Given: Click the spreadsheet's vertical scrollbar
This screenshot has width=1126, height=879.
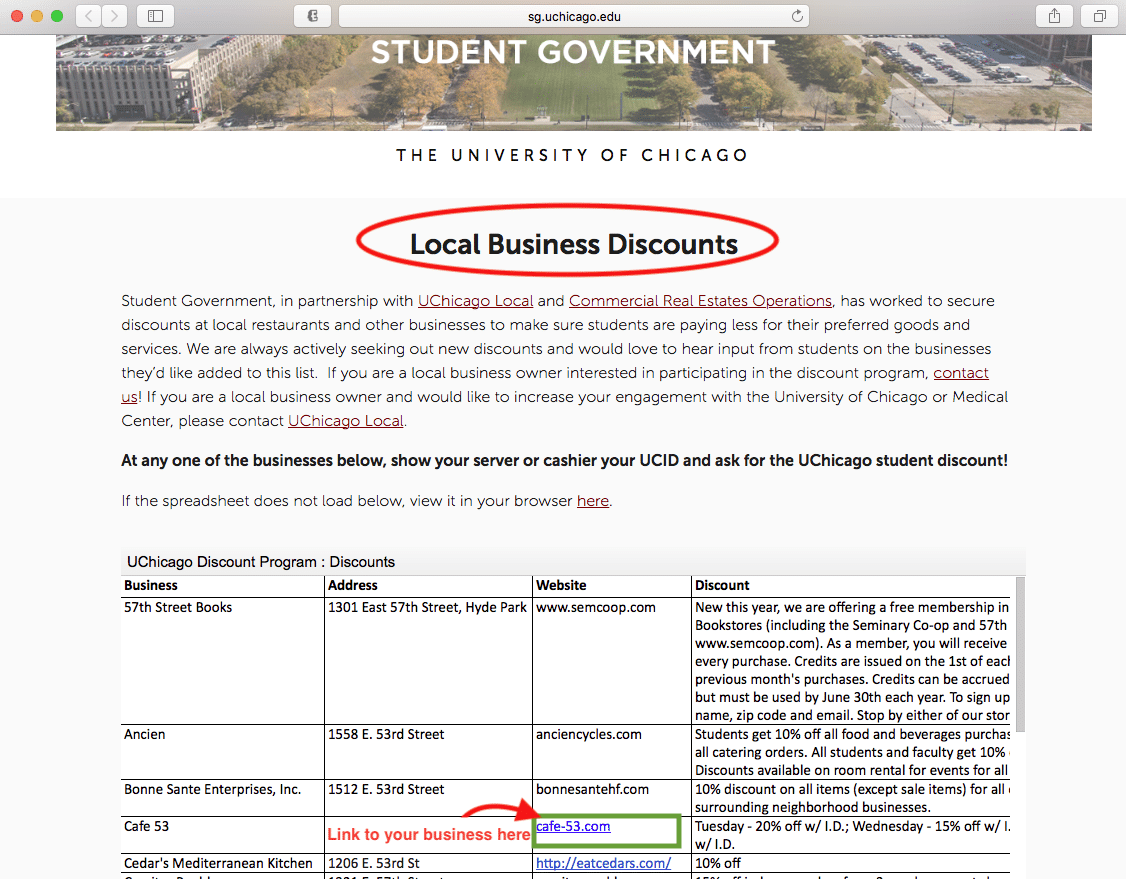Looking at the screenshot, I should [x=1018, y=650].
